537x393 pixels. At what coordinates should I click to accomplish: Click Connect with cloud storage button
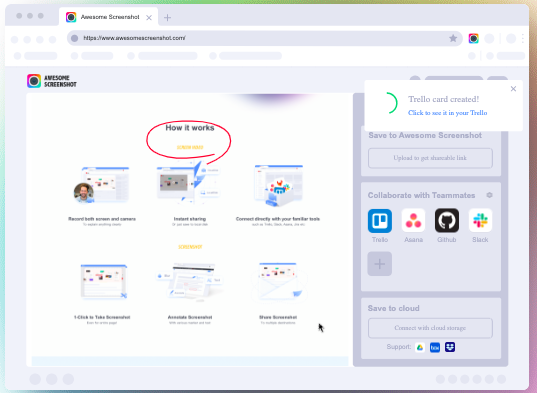pyautogui.click(x=430, y=328)
